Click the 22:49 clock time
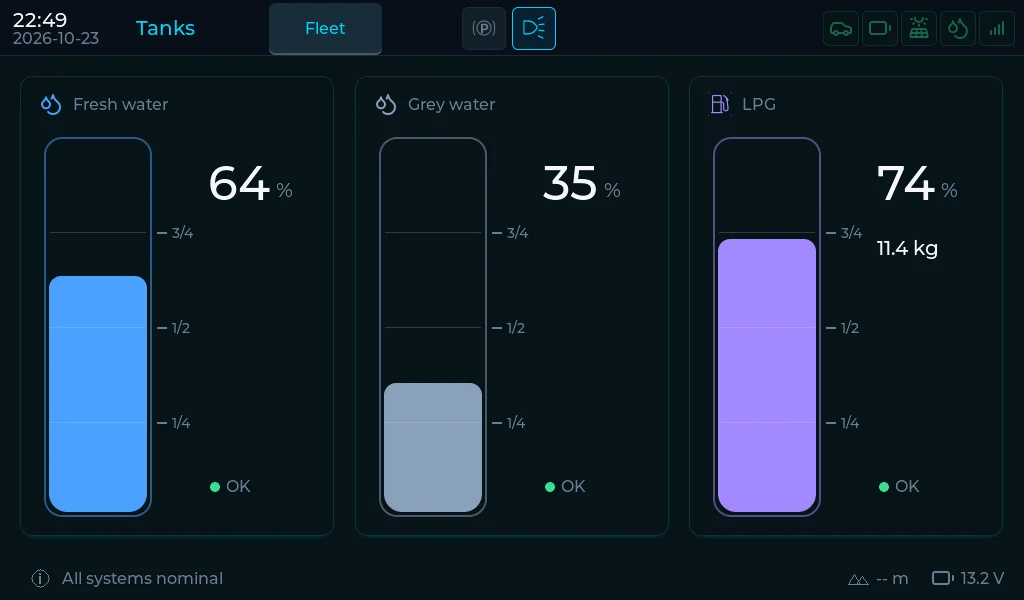This screenshot has width=1024, height=600. 40,20
